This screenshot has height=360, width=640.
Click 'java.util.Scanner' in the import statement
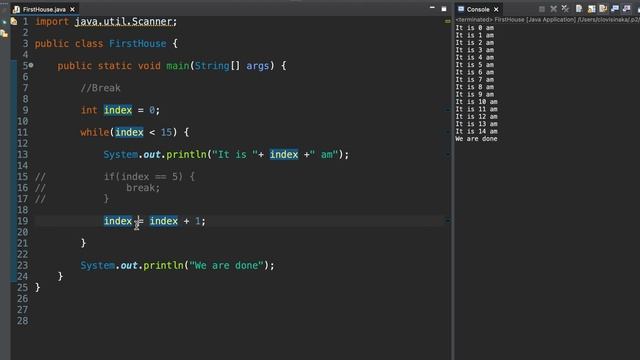tap(124, 22)
